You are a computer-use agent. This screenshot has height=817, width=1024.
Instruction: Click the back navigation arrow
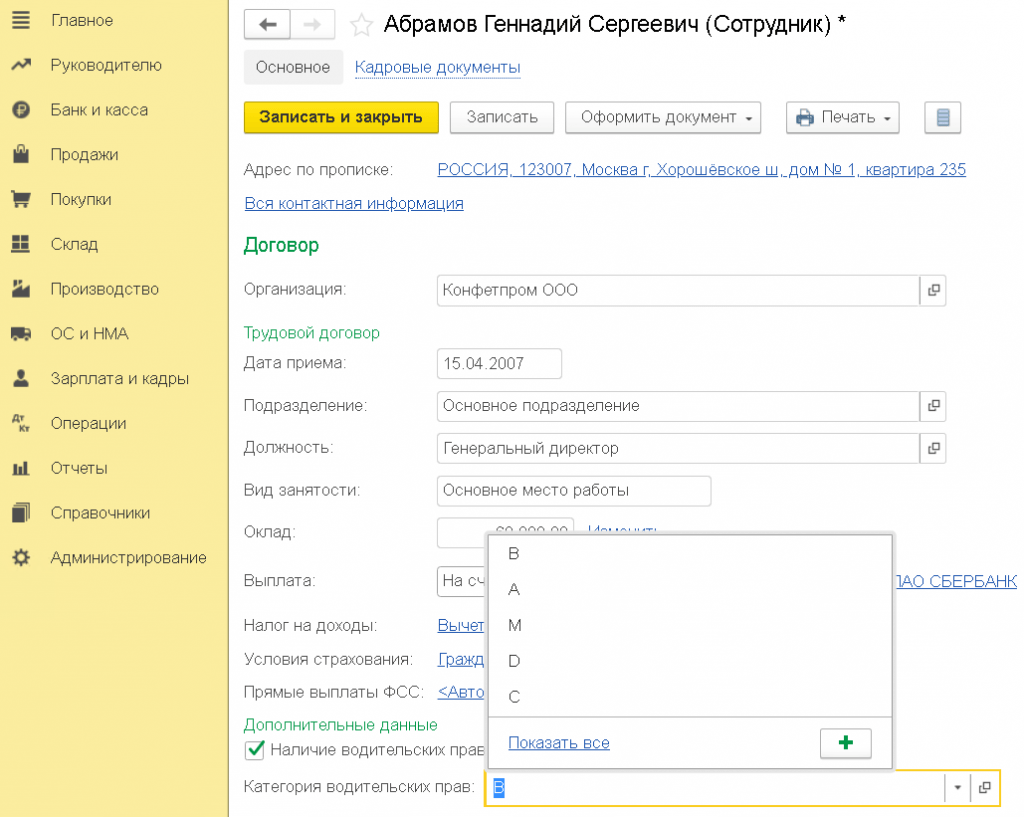click(267, 25)
